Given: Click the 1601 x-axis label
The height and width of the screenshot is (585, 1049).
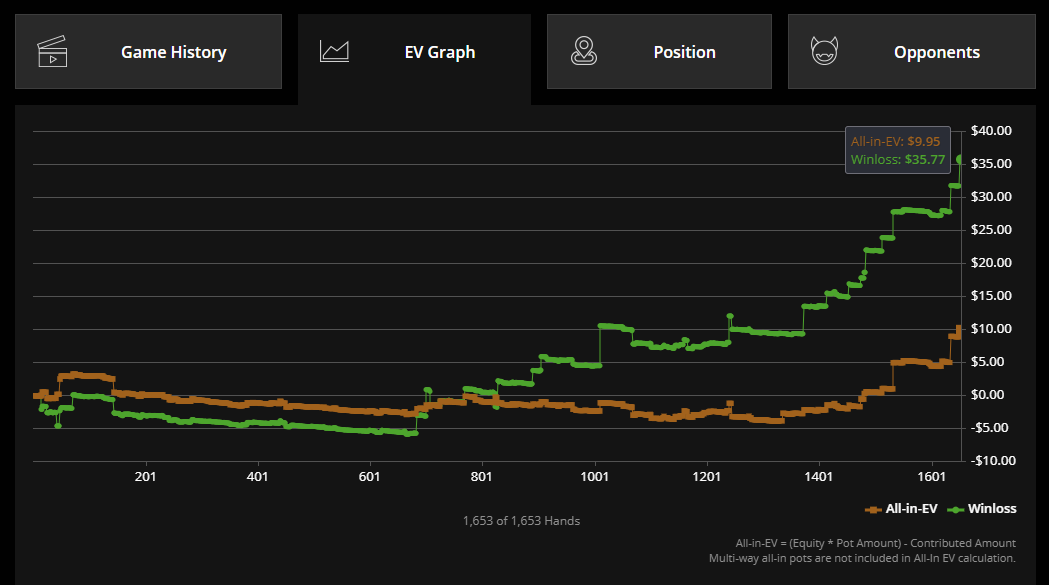Looking at the screenshot, I should tap(931, 477).
